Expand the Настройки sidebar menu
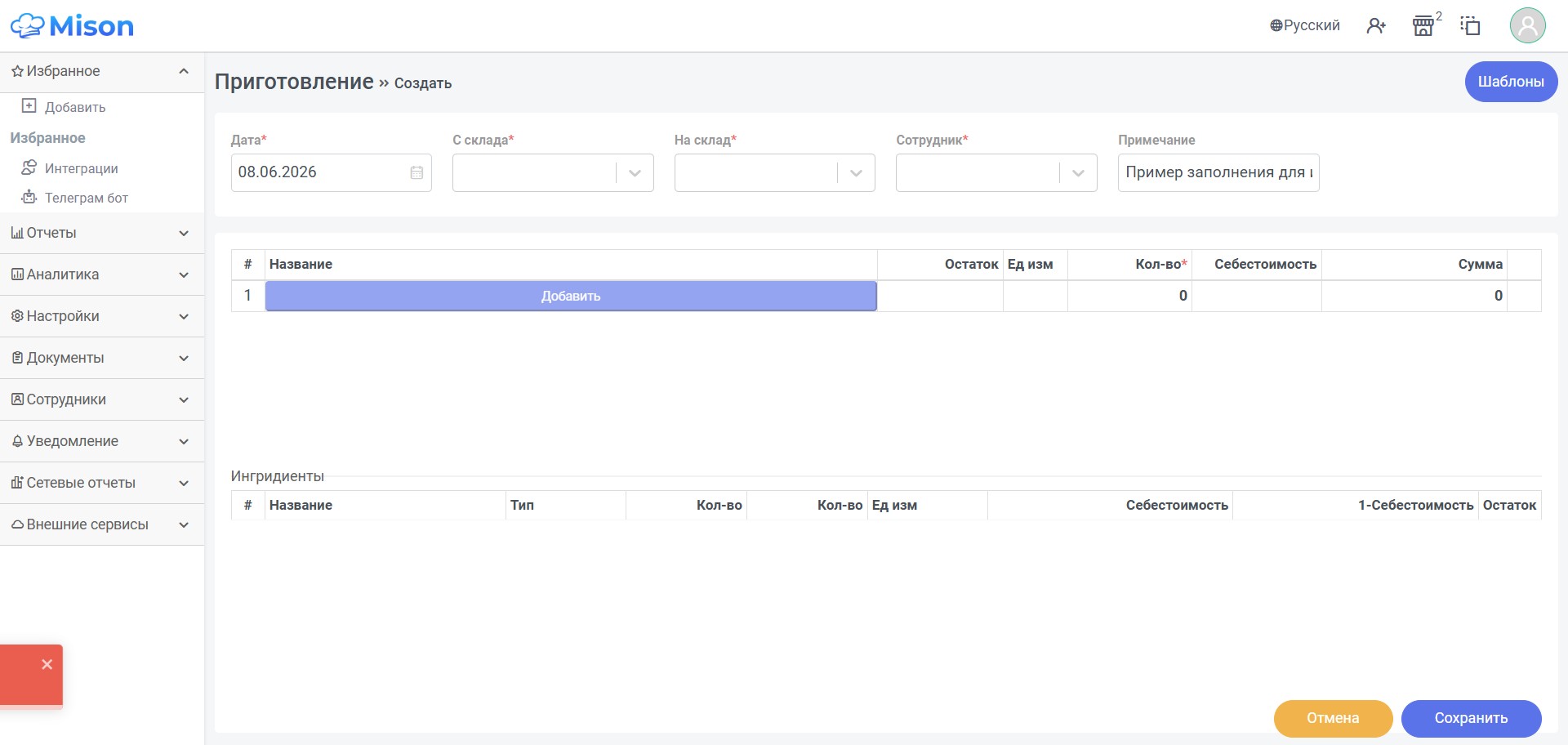 coord(102,316)
